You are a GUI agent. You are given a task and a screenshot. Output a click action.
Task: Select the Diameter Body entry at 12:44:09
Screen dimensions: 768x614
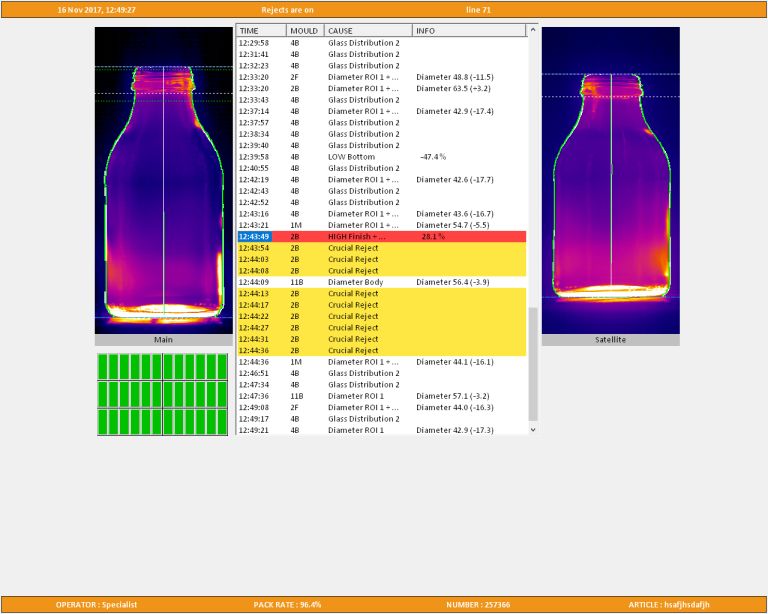tap(380, 282)
